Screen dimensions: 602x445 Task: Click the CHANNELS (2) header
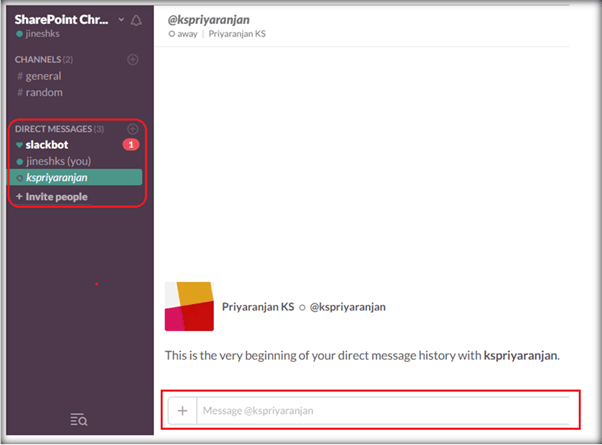pyautogui.click(x=44, y=60)
